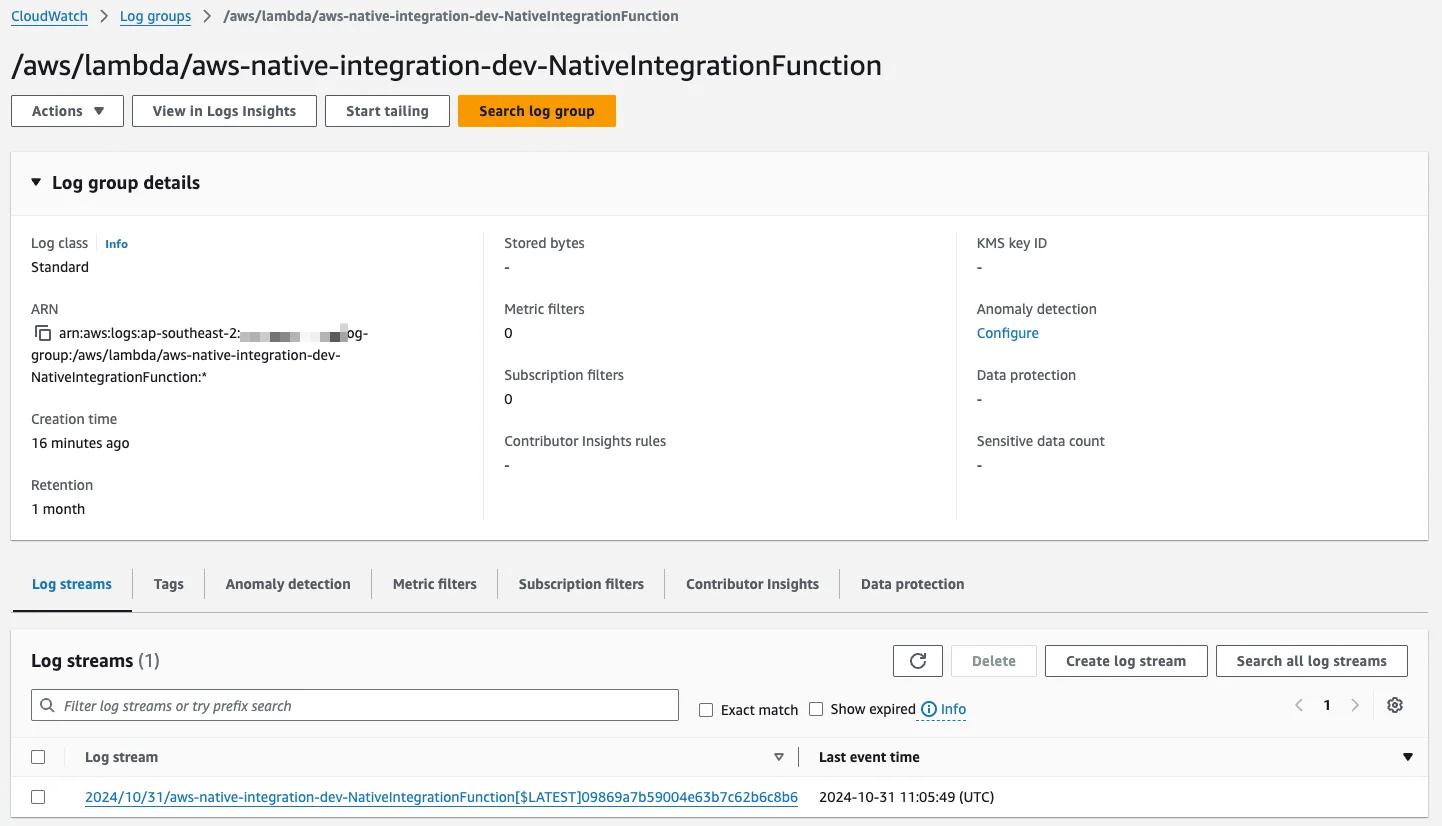Create a new log stream
Image resolution: width=1442 pixels, height=826 pixels.
[1126, 661]
